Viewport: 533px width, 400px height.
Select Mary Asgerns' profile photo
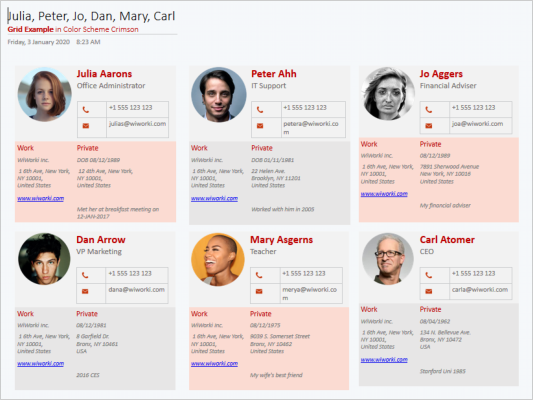pos(218,259)
